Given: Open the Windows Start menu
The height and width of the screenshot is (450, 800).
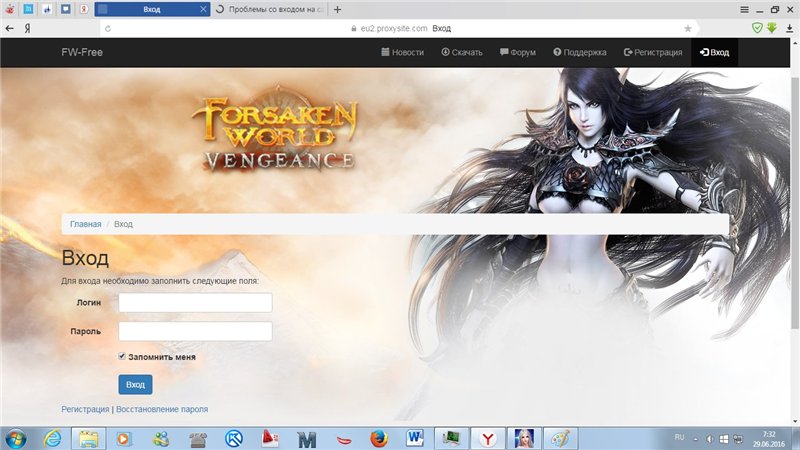Looking at the screenshot, I should tap(15, 439).
